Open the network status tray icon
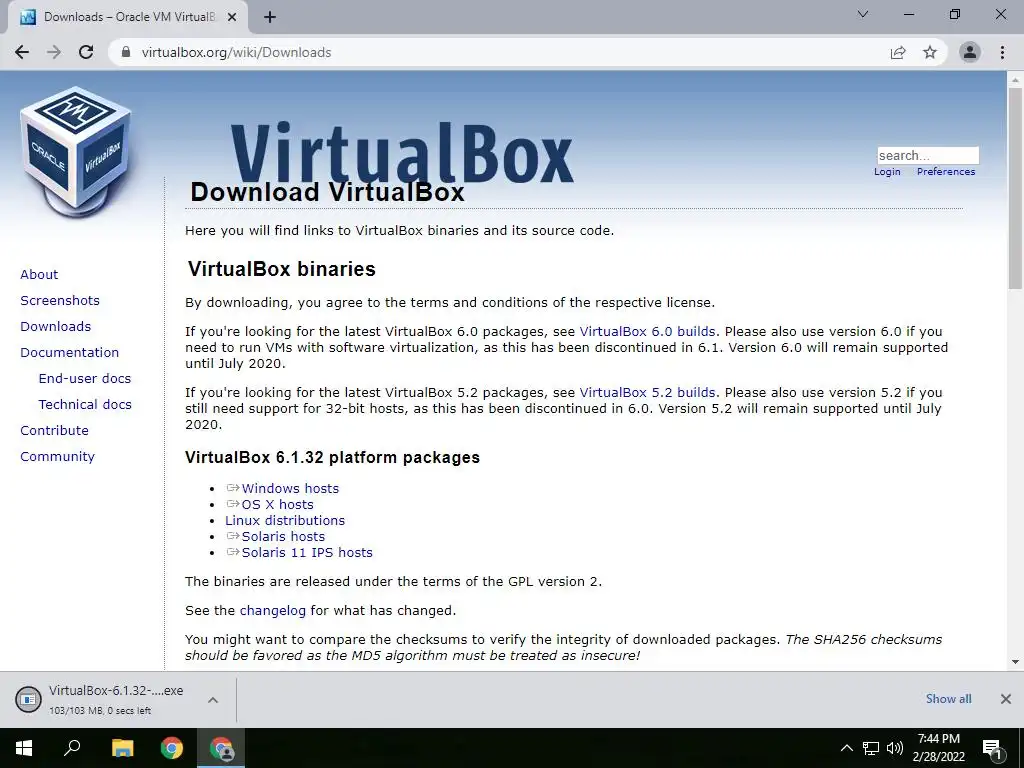The height and width of the screenshot is (768, 1024). pyautogui.click(x=871, y=748)
